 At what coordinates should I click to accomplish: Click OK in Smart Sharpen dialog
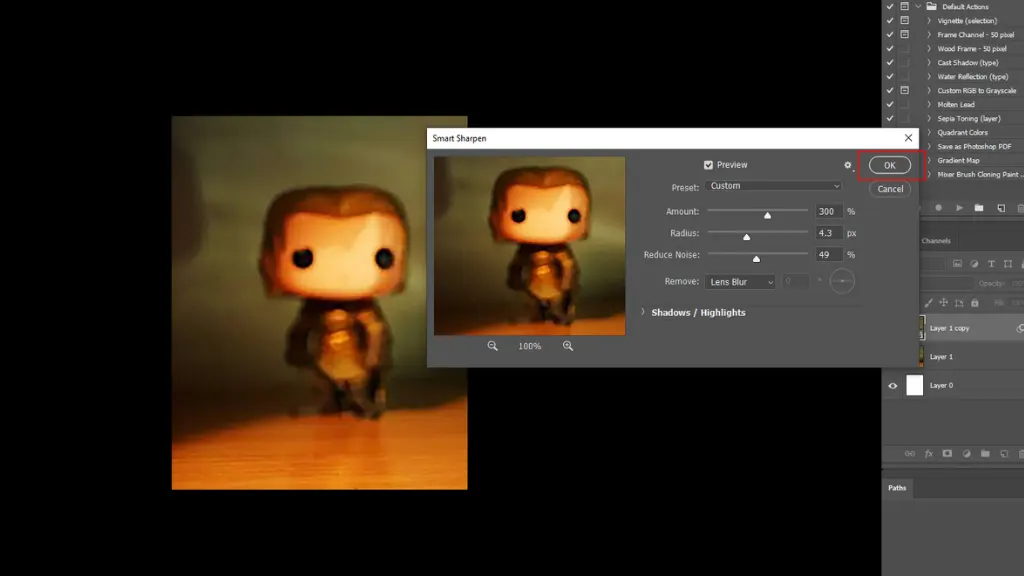coord(889,165)
